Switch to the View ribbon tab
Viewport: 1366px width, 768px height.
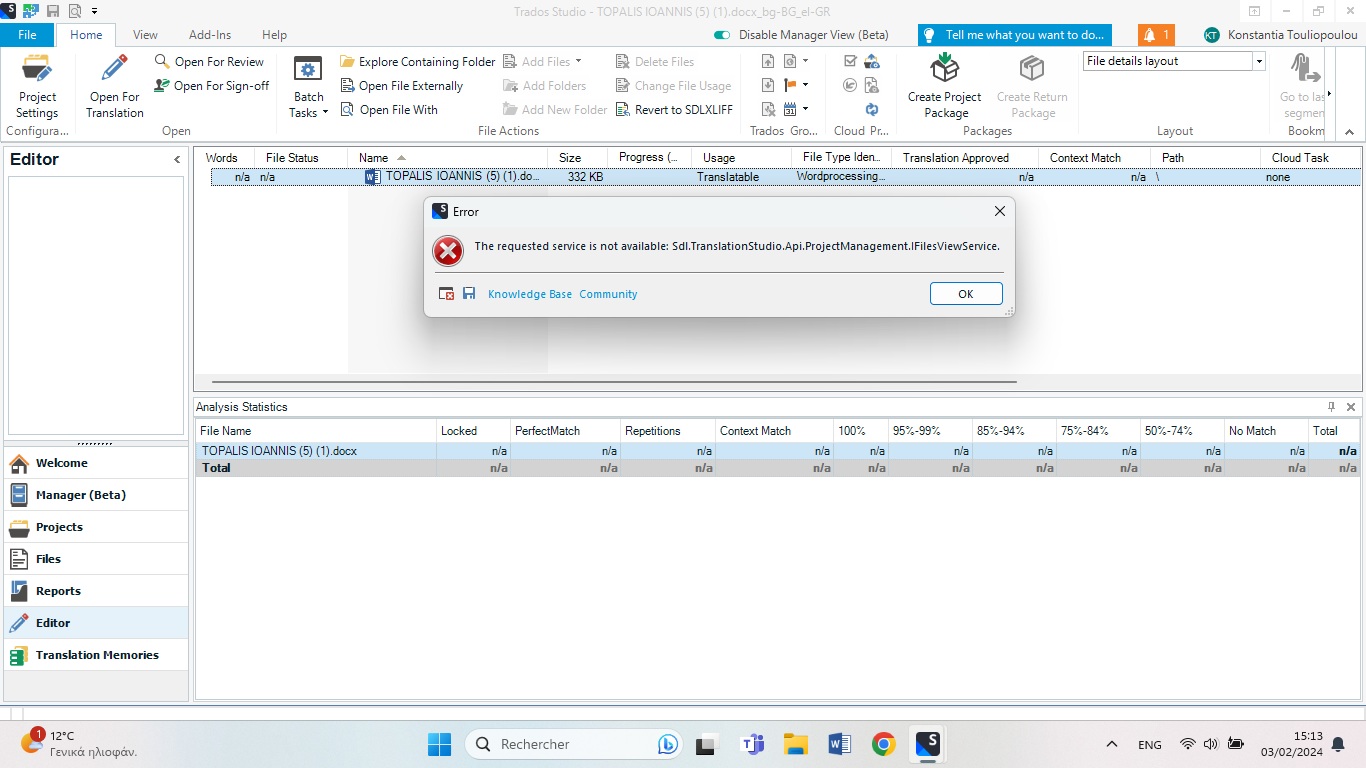point(145,35)
